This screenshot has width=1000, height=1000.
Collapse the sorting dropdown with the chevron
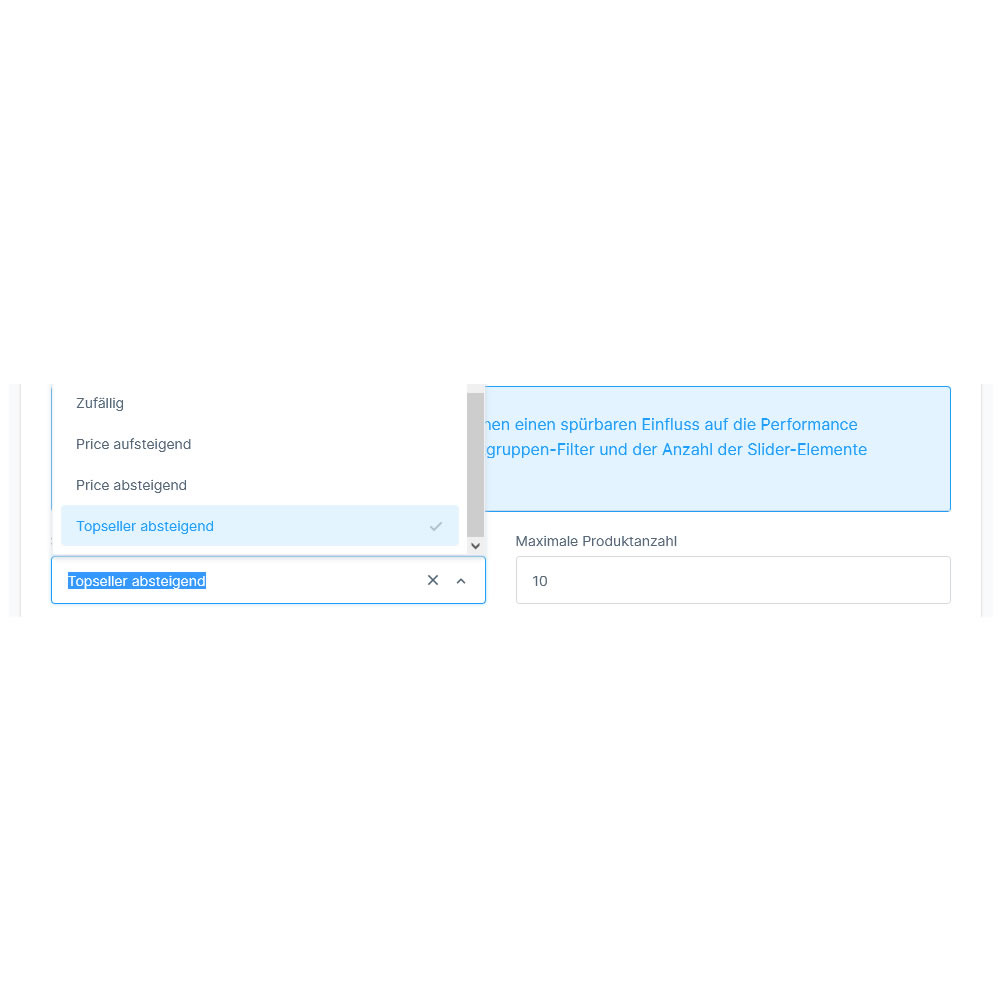(461, 581)
